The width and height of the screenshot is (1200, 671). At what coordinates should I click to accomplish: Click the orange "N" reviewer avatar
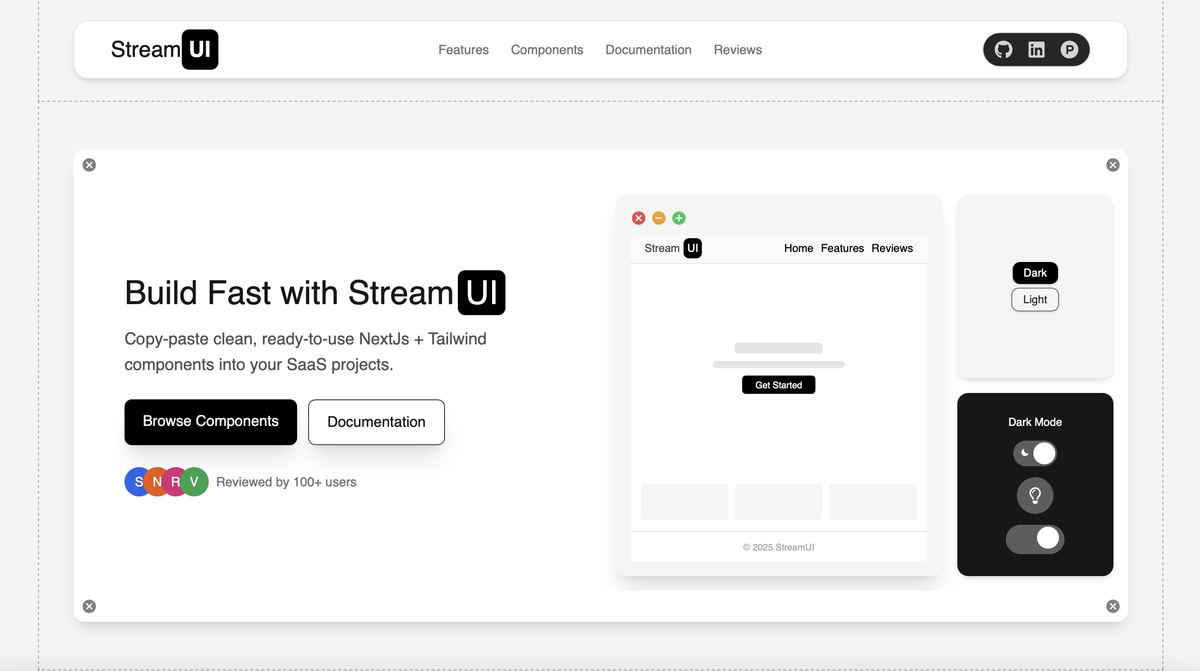click(157, 482)
